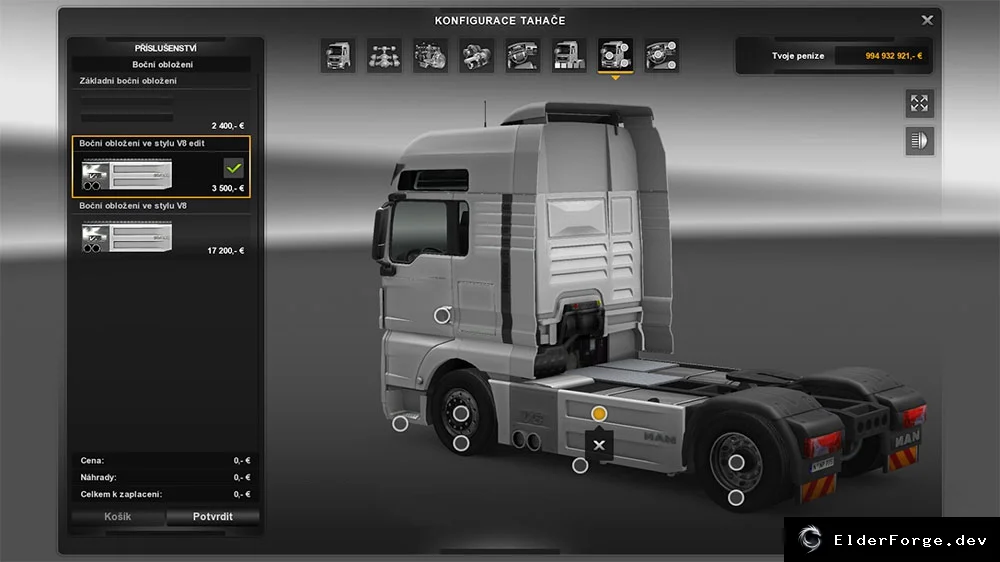The height and width of the screenshot is (562, 1000).
Task: Select the front bumper accessory node
Action: (400, 423)
